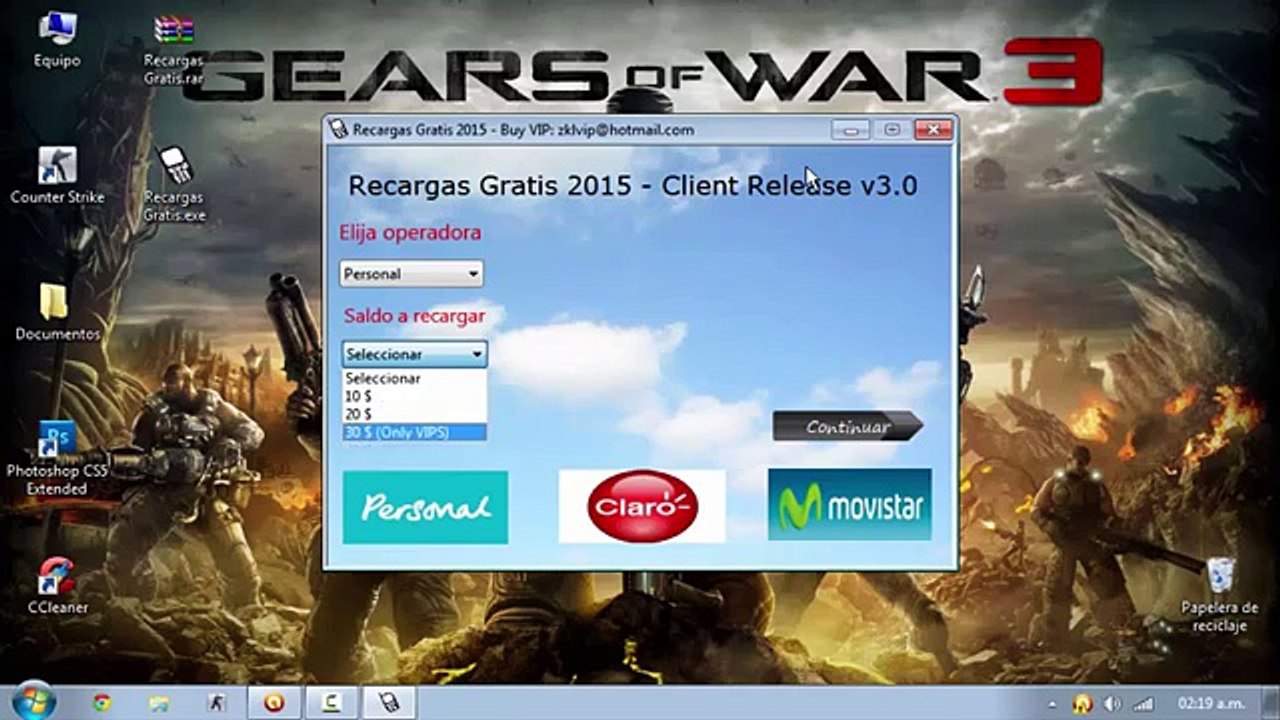The width and height of the screenshot is (1280, 720).
Task: Click the Recargas Gratis window title icon
Action: (x=339, y=130)
